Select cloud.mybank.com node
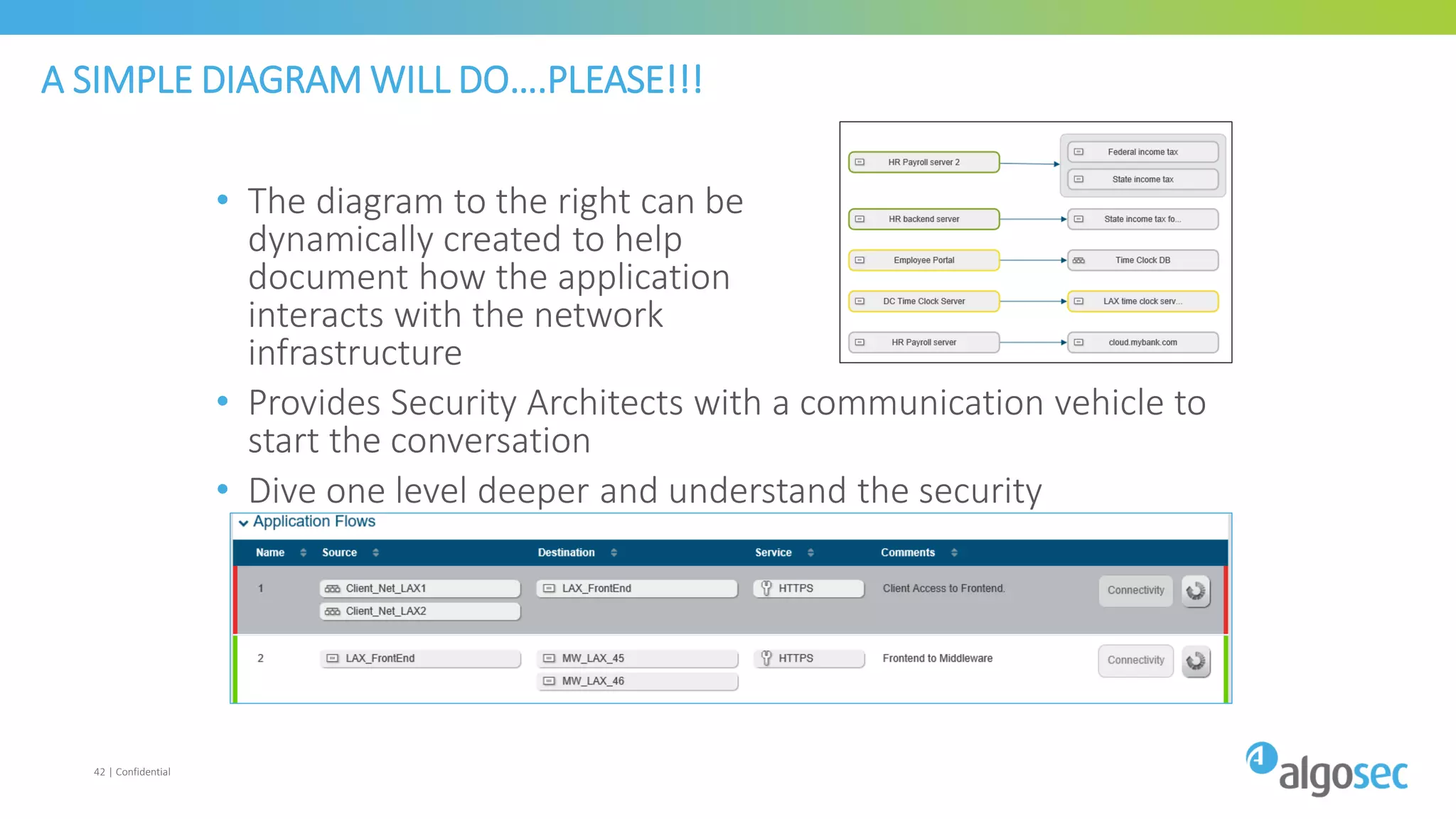1456x819 pixels. click(1143, 343)
